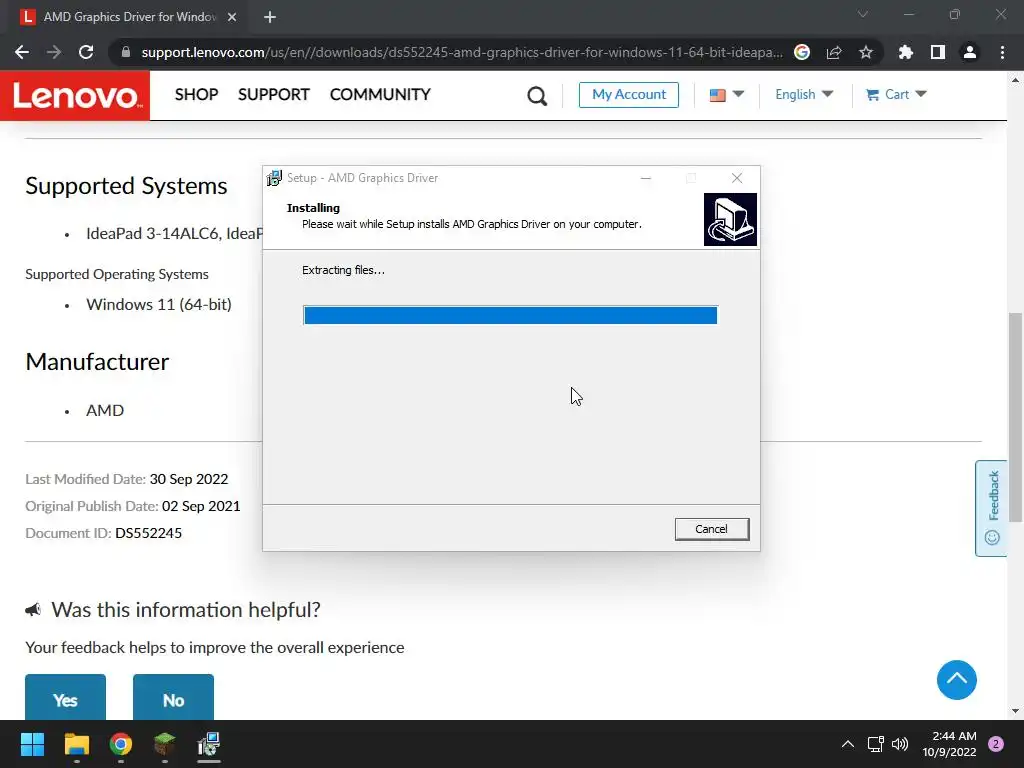Open Chrome profile menu
Screen dimensions: 1024x768
click(x=970, y=52)
